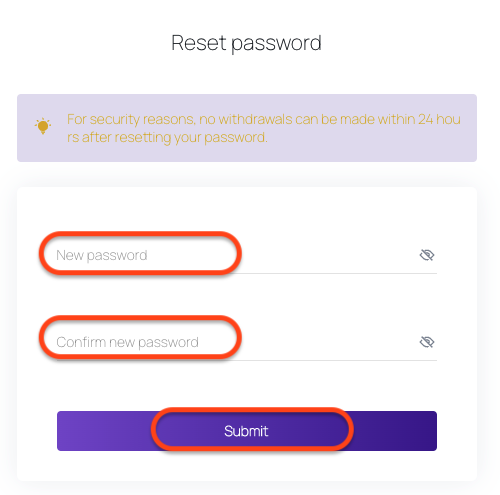500x495 pixels.
Task: Toggle visibility for Confirm new password
Action: (426, 342)
